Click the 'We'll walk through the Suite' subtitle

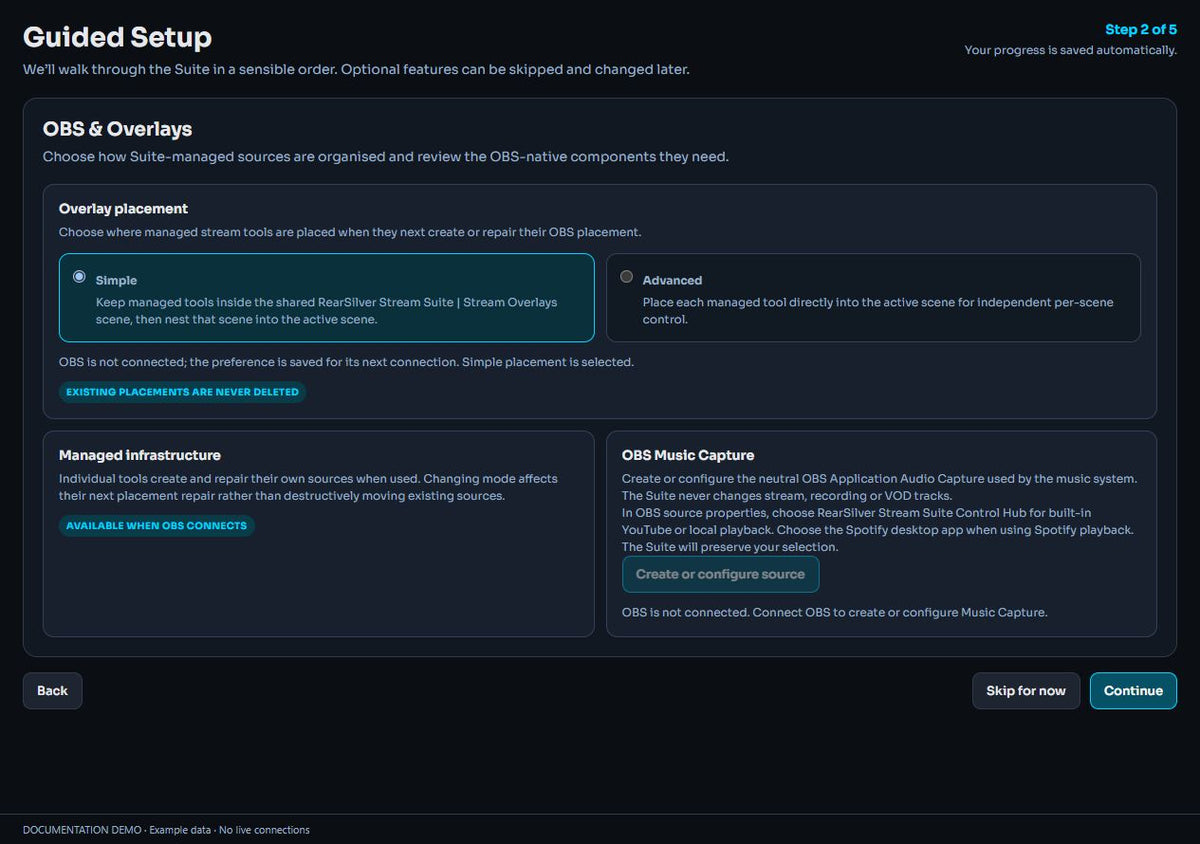(356, 70)
